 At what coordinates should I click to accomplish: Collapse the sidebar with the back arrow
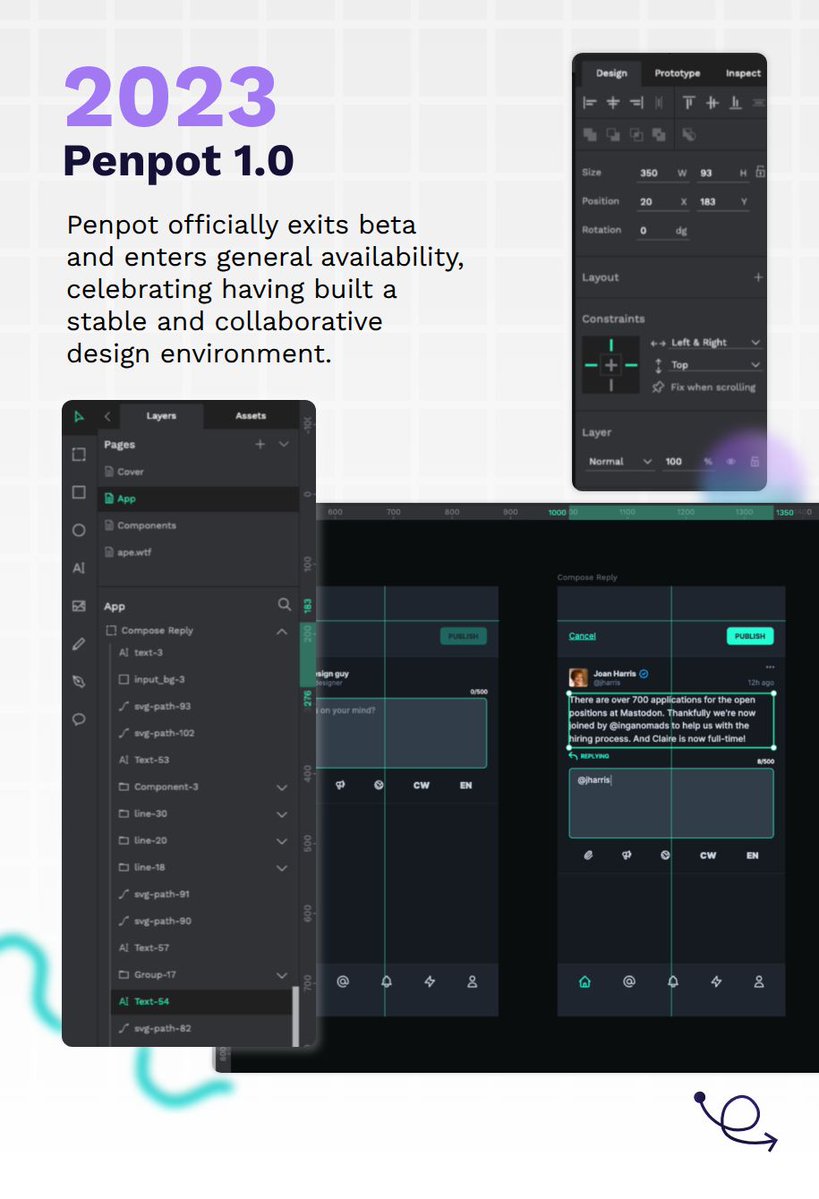pyautogui.click(x=107, y=416)
